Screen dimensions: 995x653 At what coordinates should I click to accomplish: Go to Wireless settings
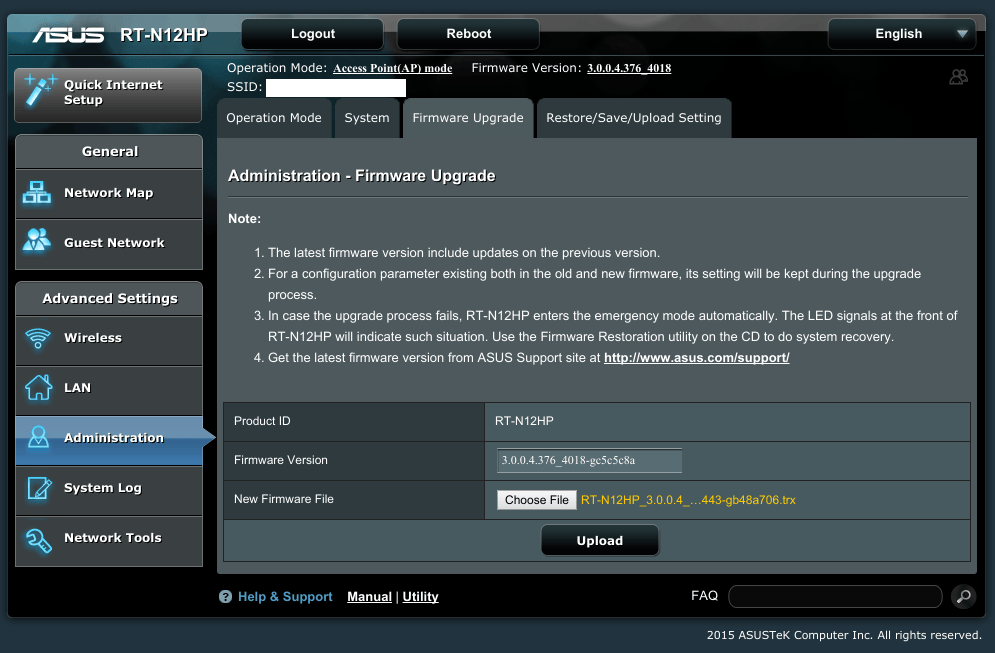(x=109, y=340)
